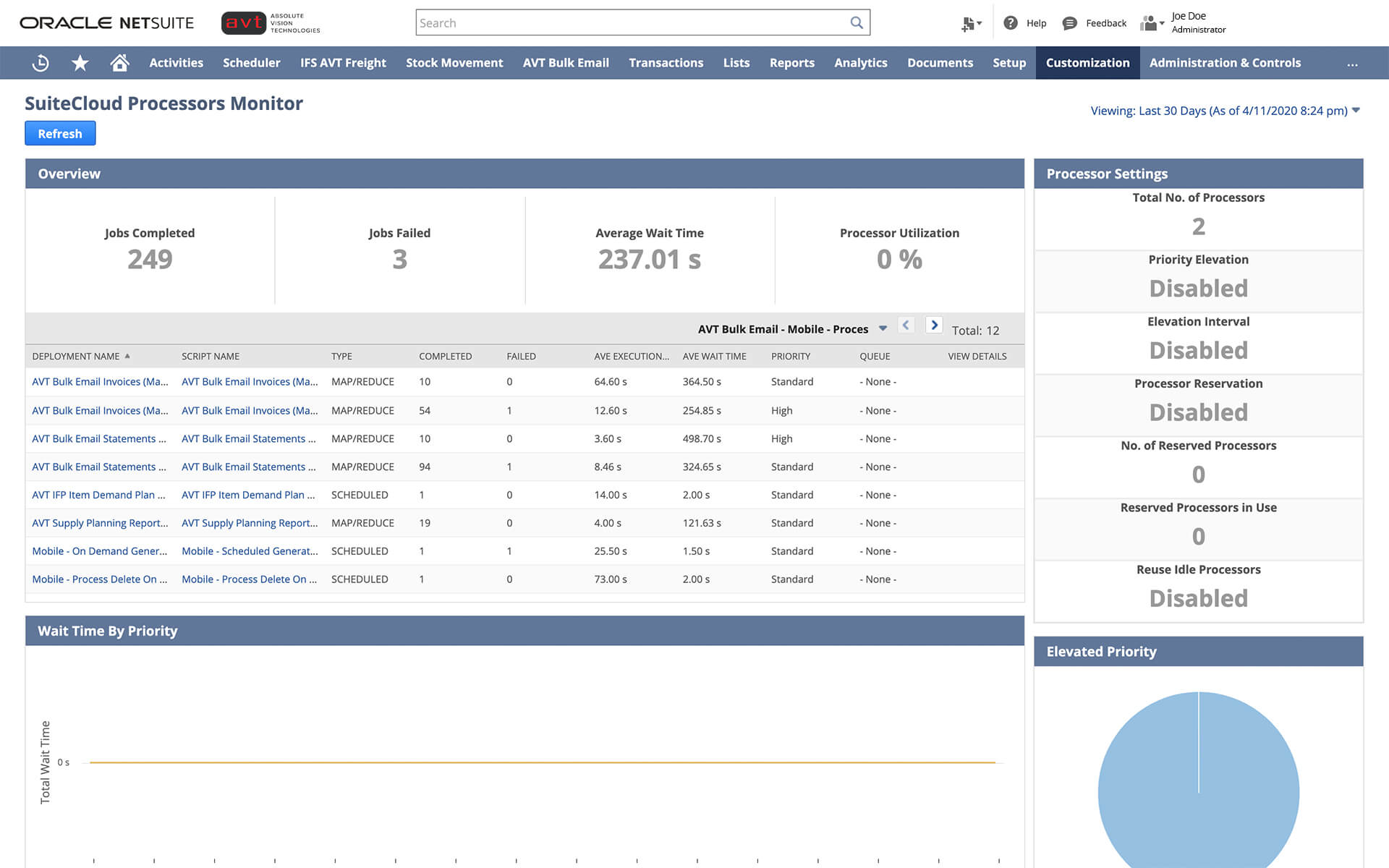
Task: Expand the navigation overflow ellipsis menu
Action: pos(1352,64)
